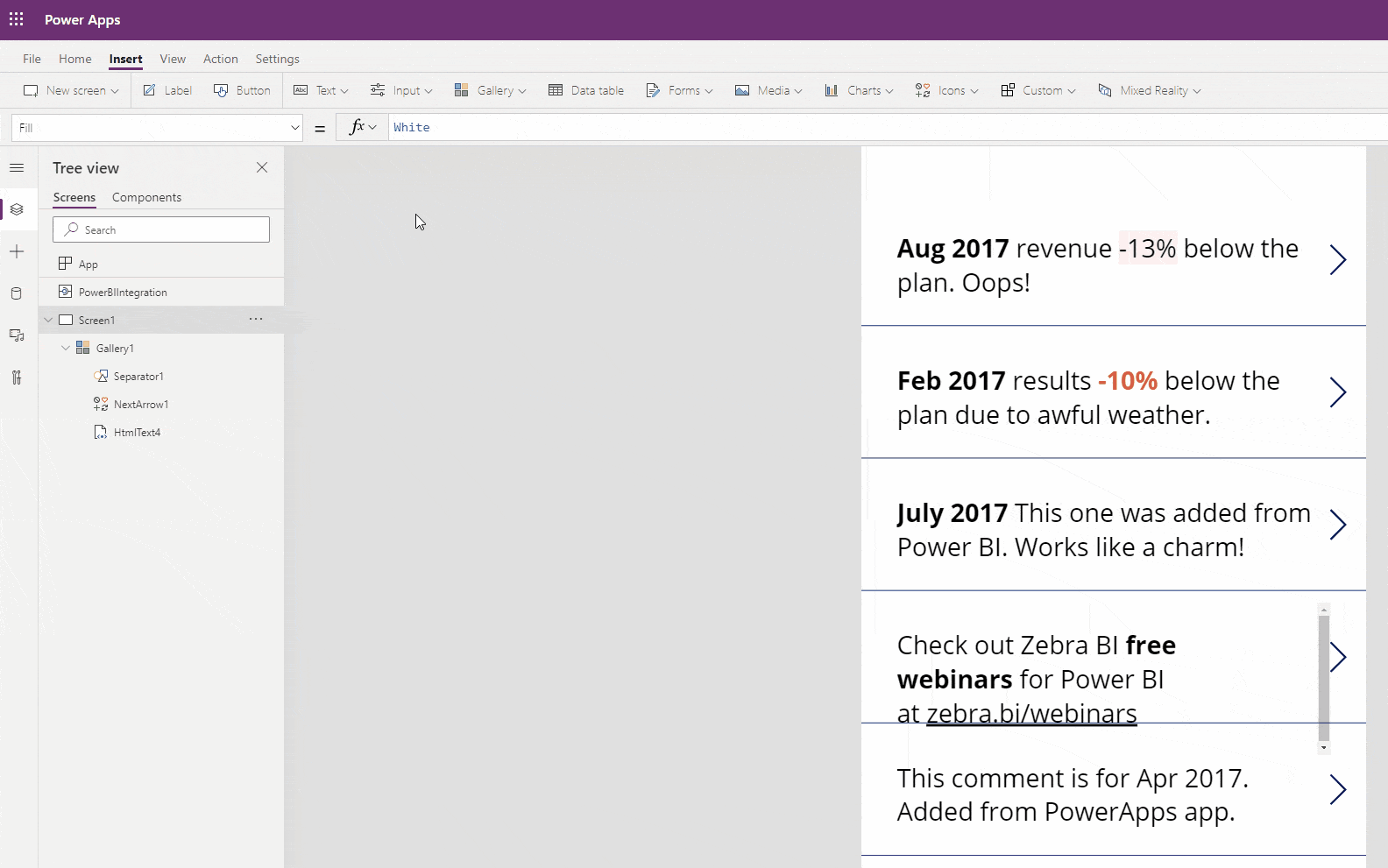The height and width of the screenshot is (868, 1388).
Task: Open the View tab
Action: (x=173, y=59)
